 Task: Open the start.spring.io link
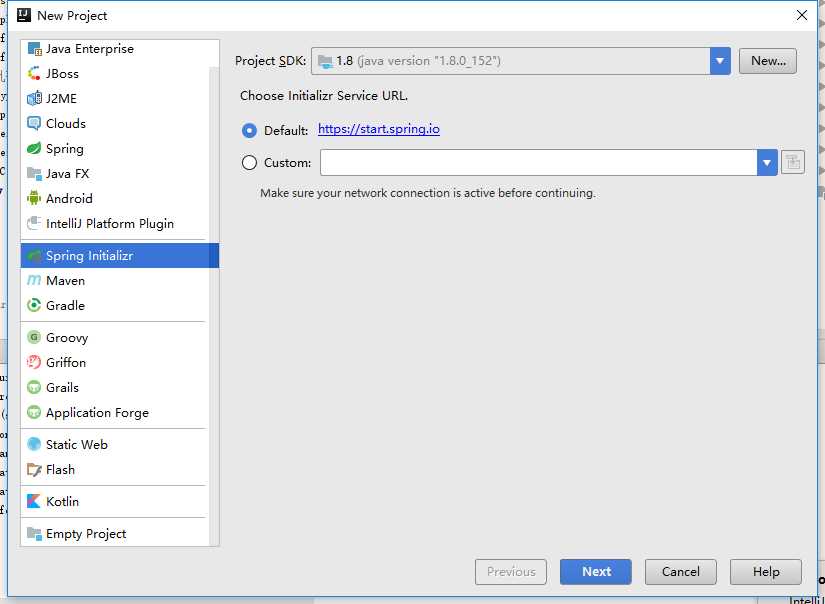coord(379,129)
